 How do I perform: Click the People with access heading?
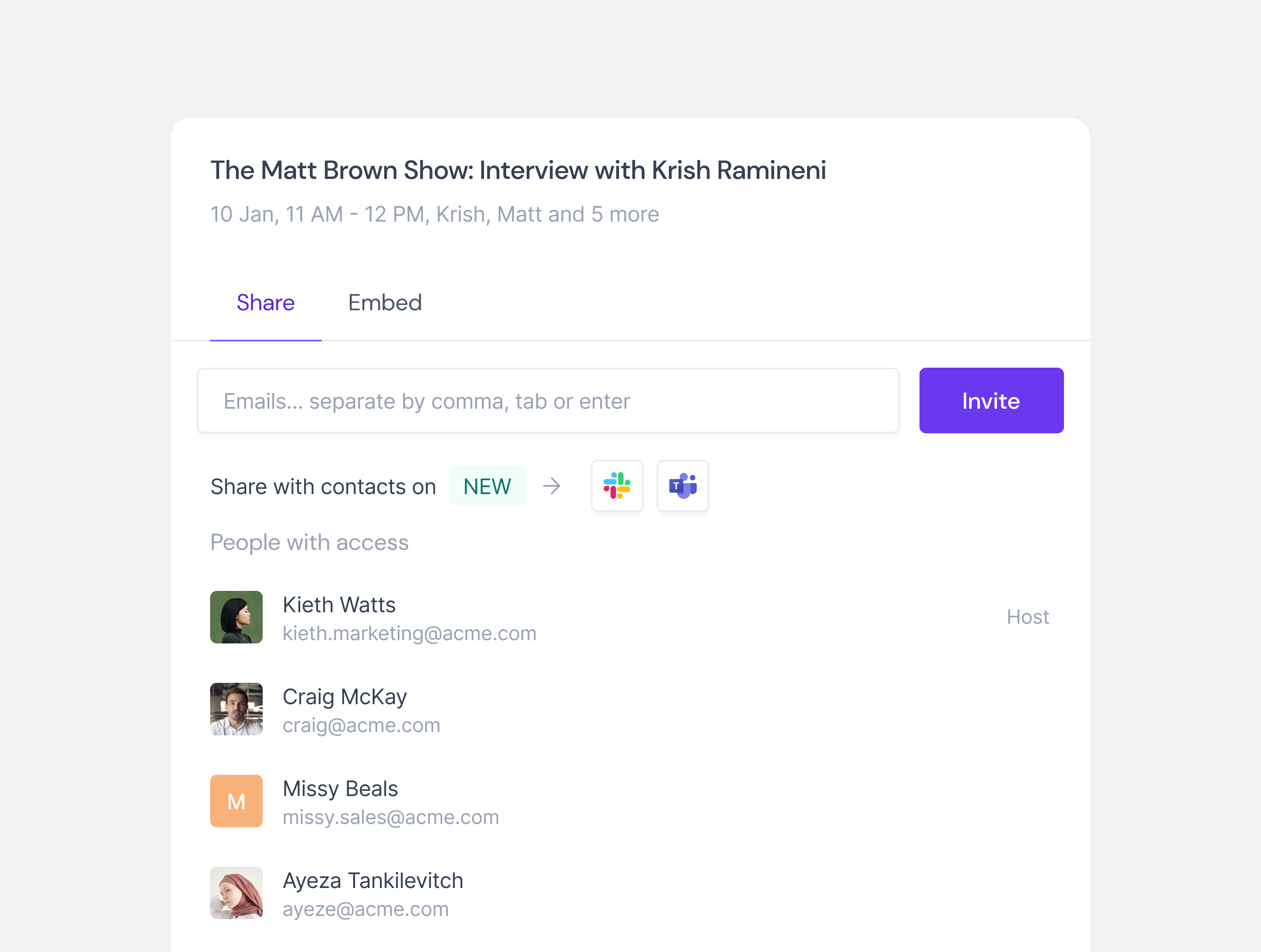pyautogui.click(x=310, y=542)
